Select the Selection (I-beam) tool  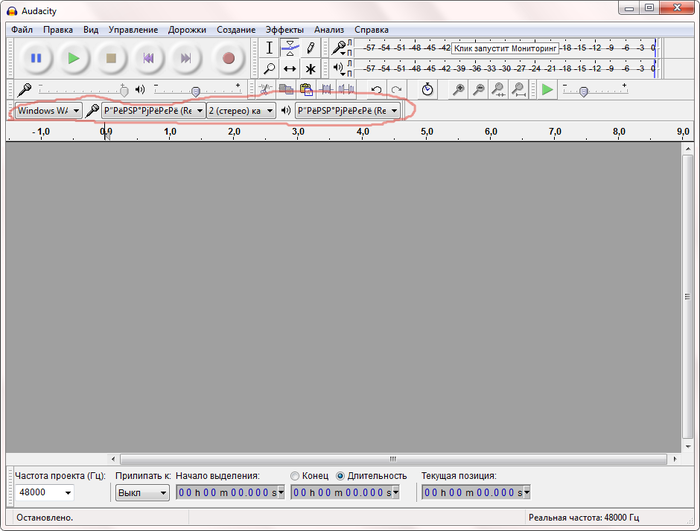coord(269,48)
